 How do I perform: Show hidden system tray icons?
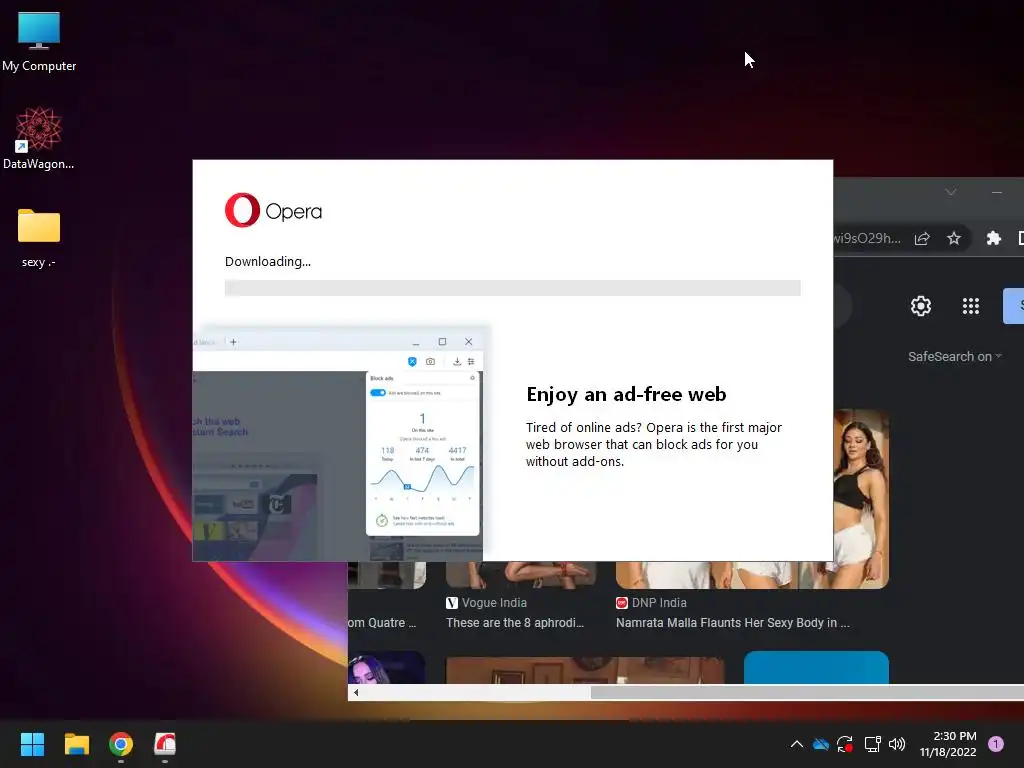[797, 744]
